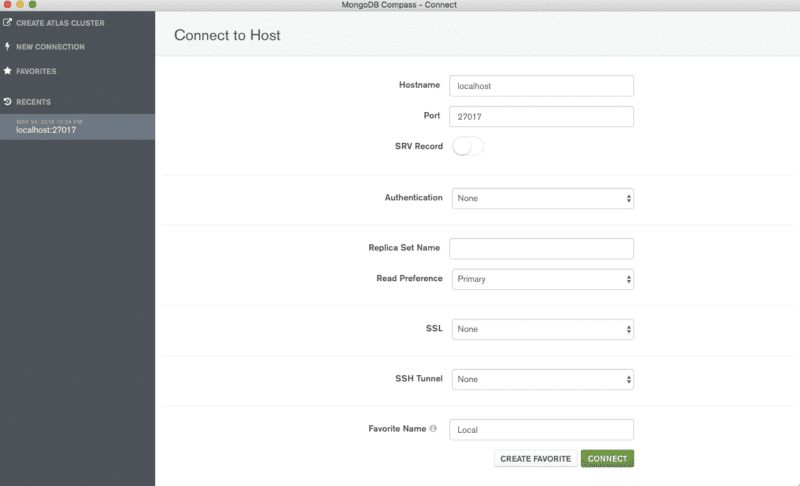Click the SSH Tunnel label

click(418, 378)
